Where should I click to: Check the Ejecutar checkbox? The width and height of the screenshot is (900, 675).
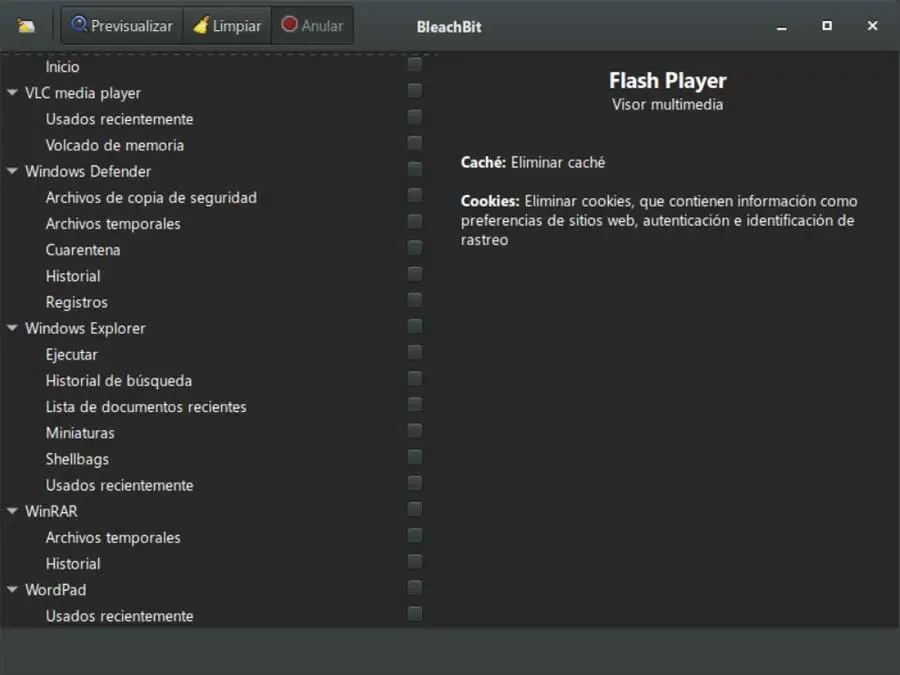[x=414, y=352]
